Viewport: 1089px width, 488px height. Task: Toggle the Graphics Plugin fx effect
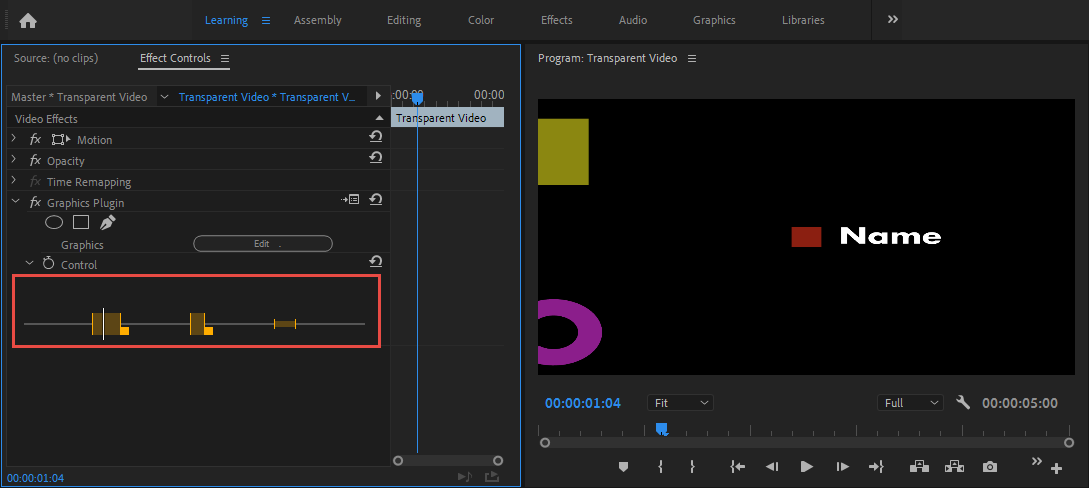click(x=35, y=203)
